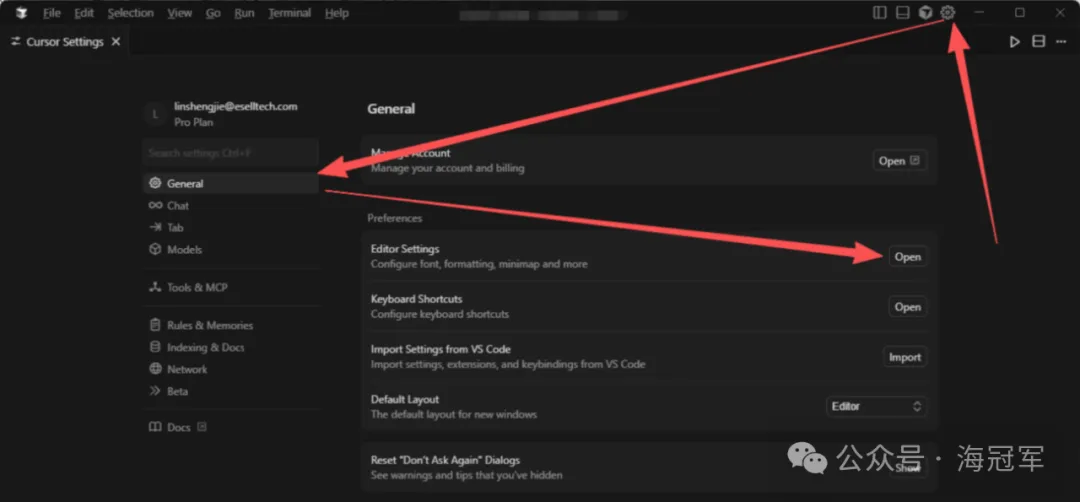This screenshot has height=502, width=1080.
Task: Open Editor Settings
Action: (907, 257)
